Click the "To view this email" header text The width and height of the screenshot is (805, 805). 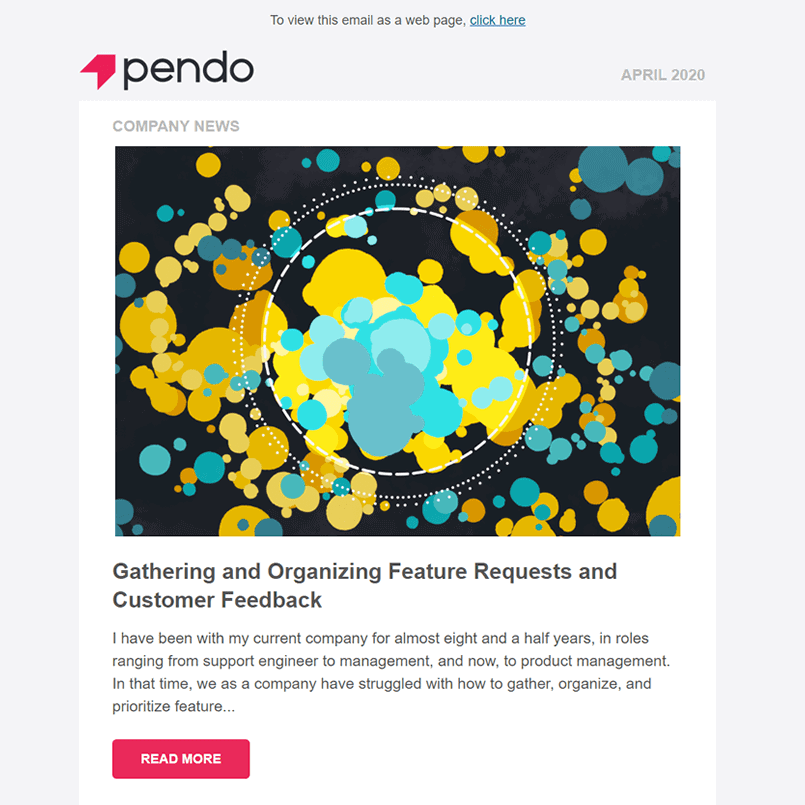(368, 20)
